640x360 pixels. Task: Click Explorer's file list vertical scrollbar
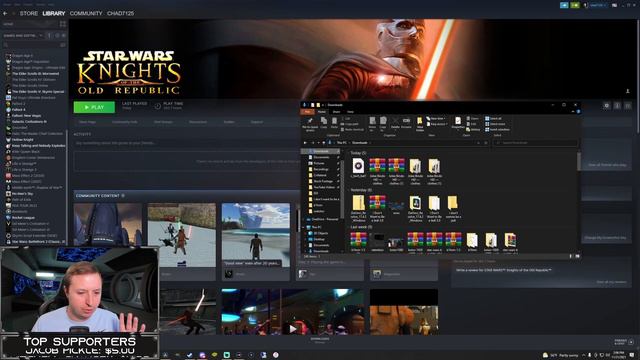(579, 163)
